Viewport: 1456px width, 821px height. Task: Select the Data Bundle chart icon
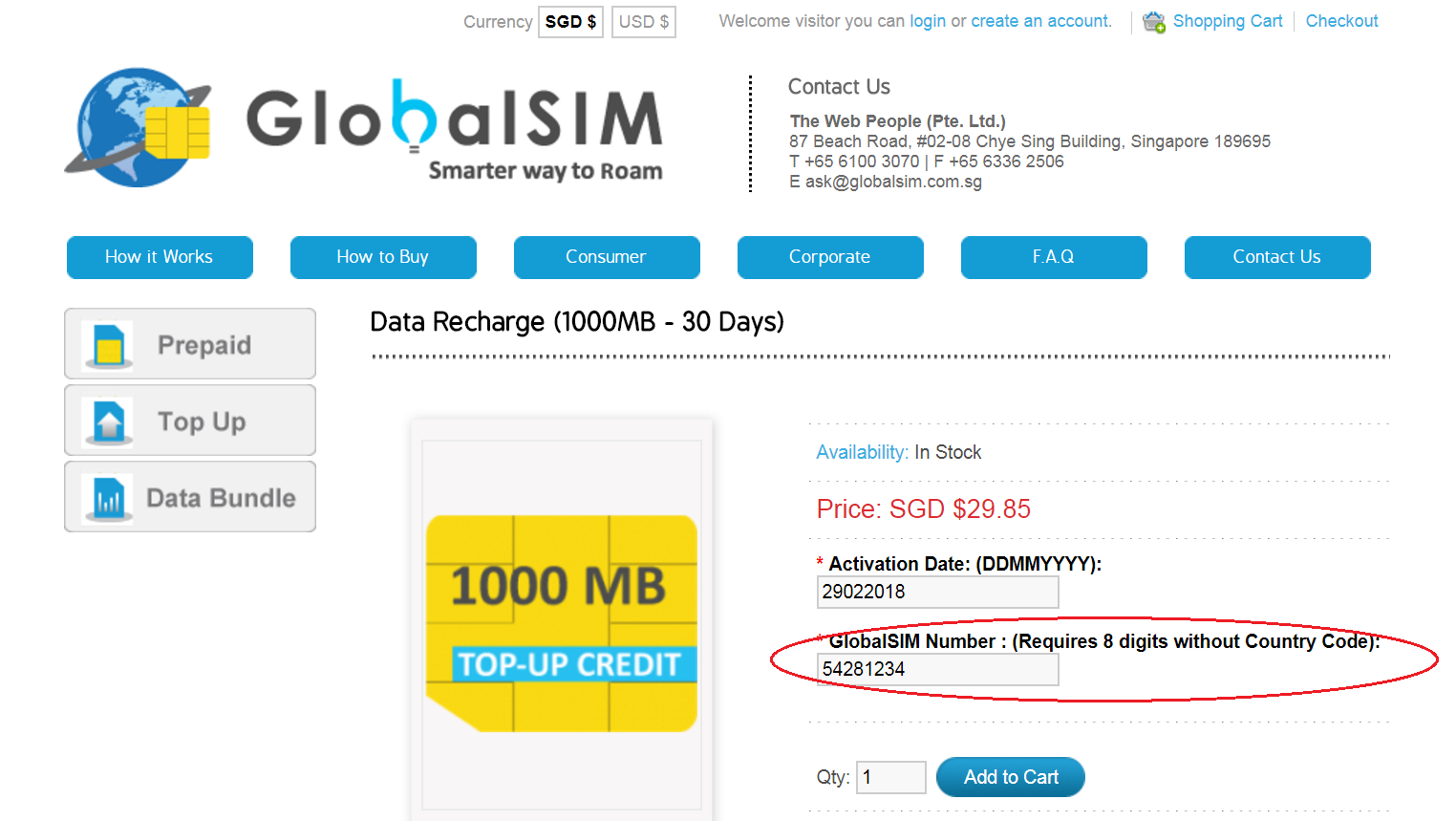(109, 498)
